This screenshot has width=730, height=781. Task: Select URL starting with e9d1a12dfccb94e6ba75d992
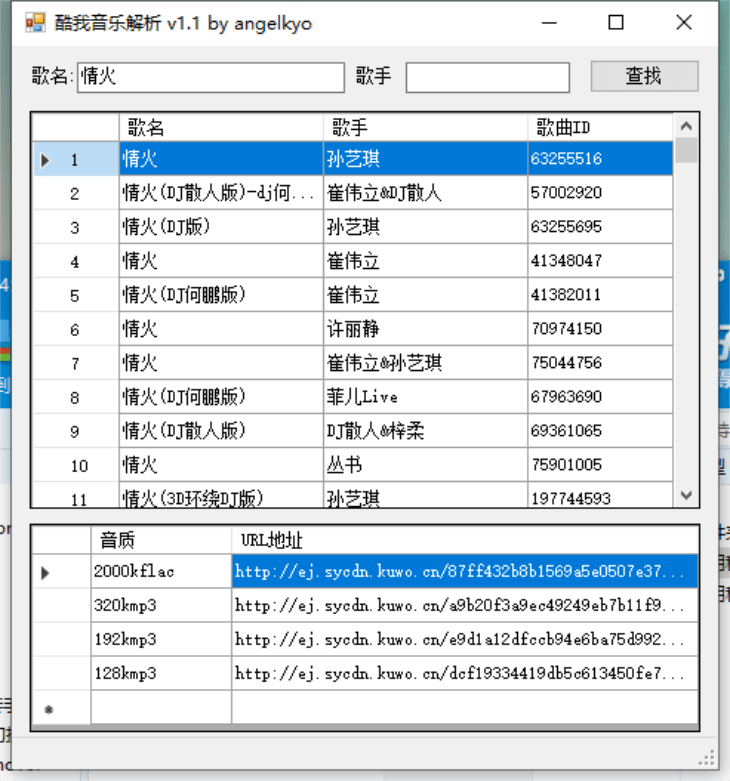click(465, 639)
